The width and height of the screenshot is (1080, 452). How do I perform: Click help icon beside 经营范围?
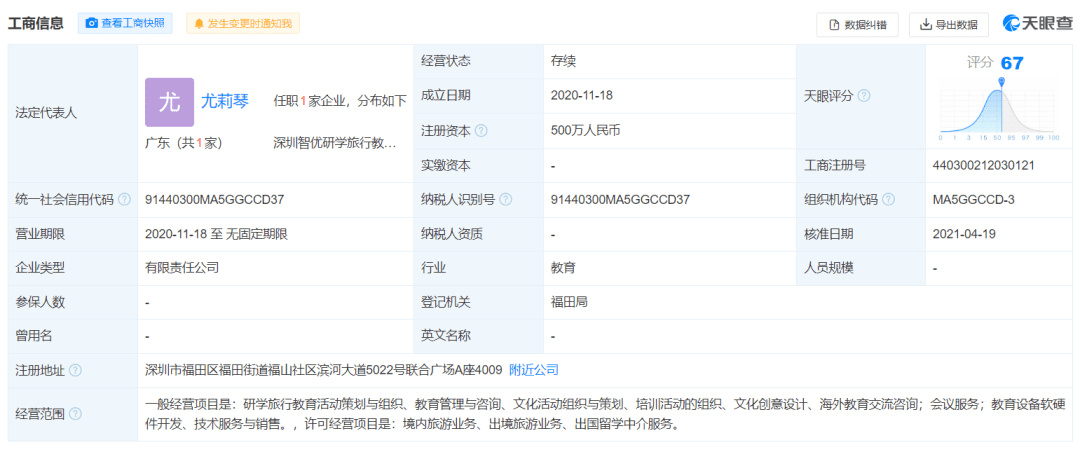[75, 414]
